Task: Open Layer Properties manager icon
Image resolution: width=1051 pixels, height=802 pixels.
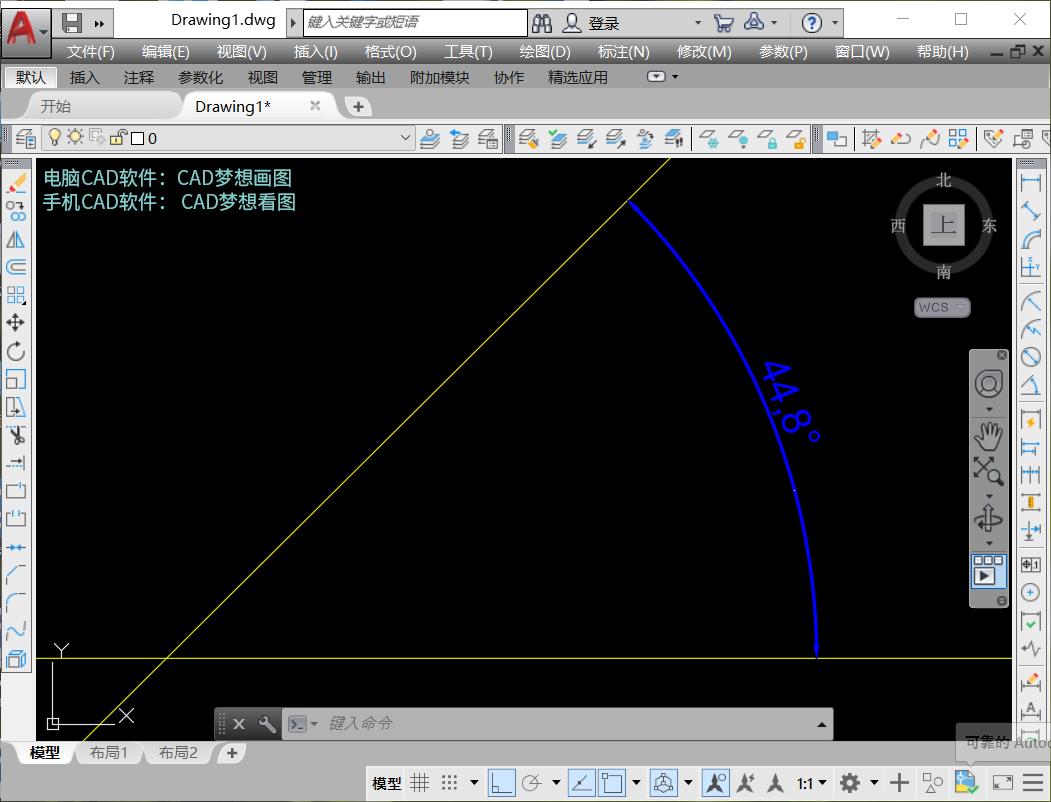Action: click(x=25, y=138)
